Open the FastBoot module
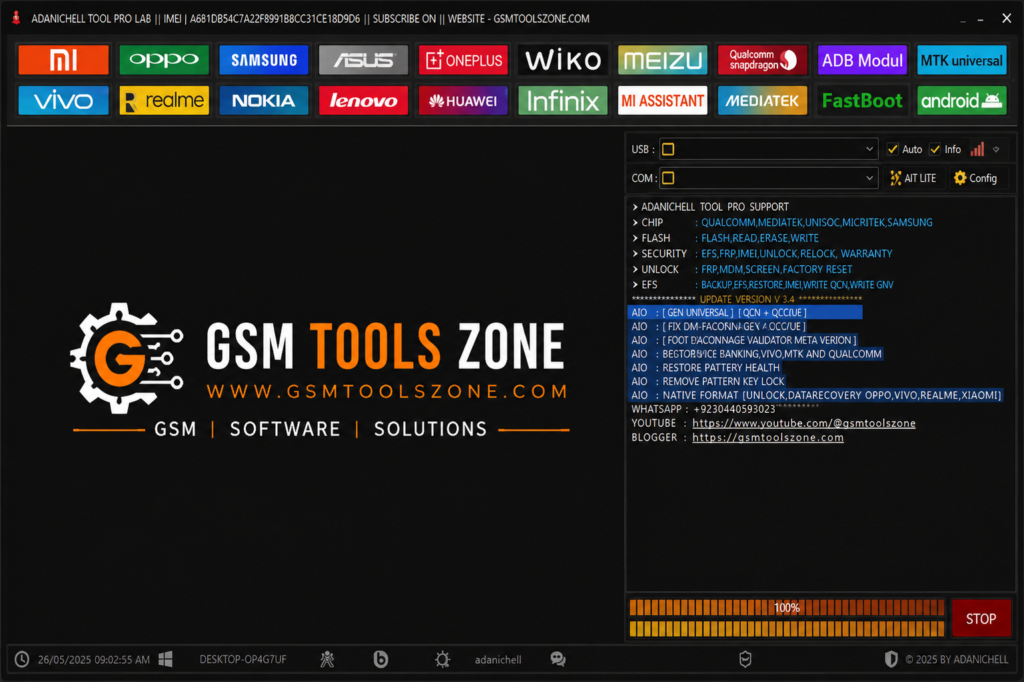 [x=862, y=101]
